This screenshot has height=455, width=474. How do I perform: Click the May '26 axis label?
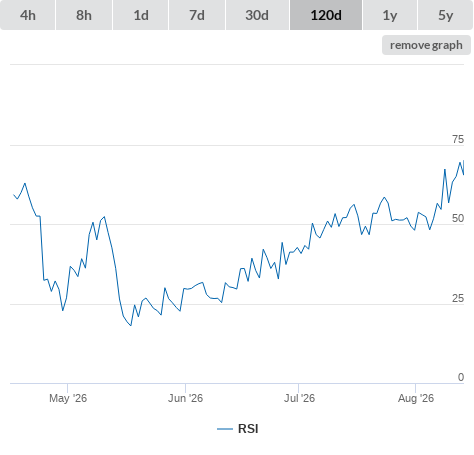[68, 398]
